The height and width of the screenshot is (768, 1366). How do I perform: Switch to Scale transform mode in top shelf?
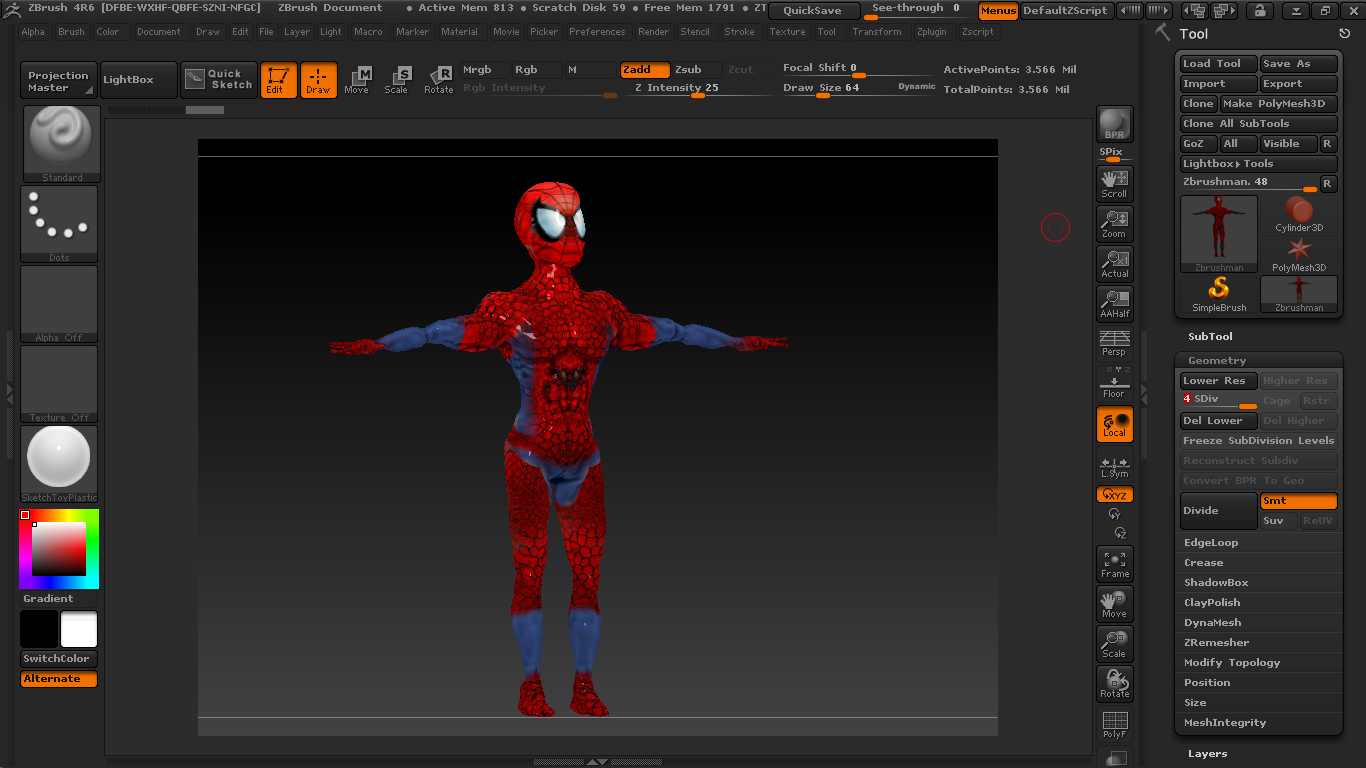coord(397,80)
